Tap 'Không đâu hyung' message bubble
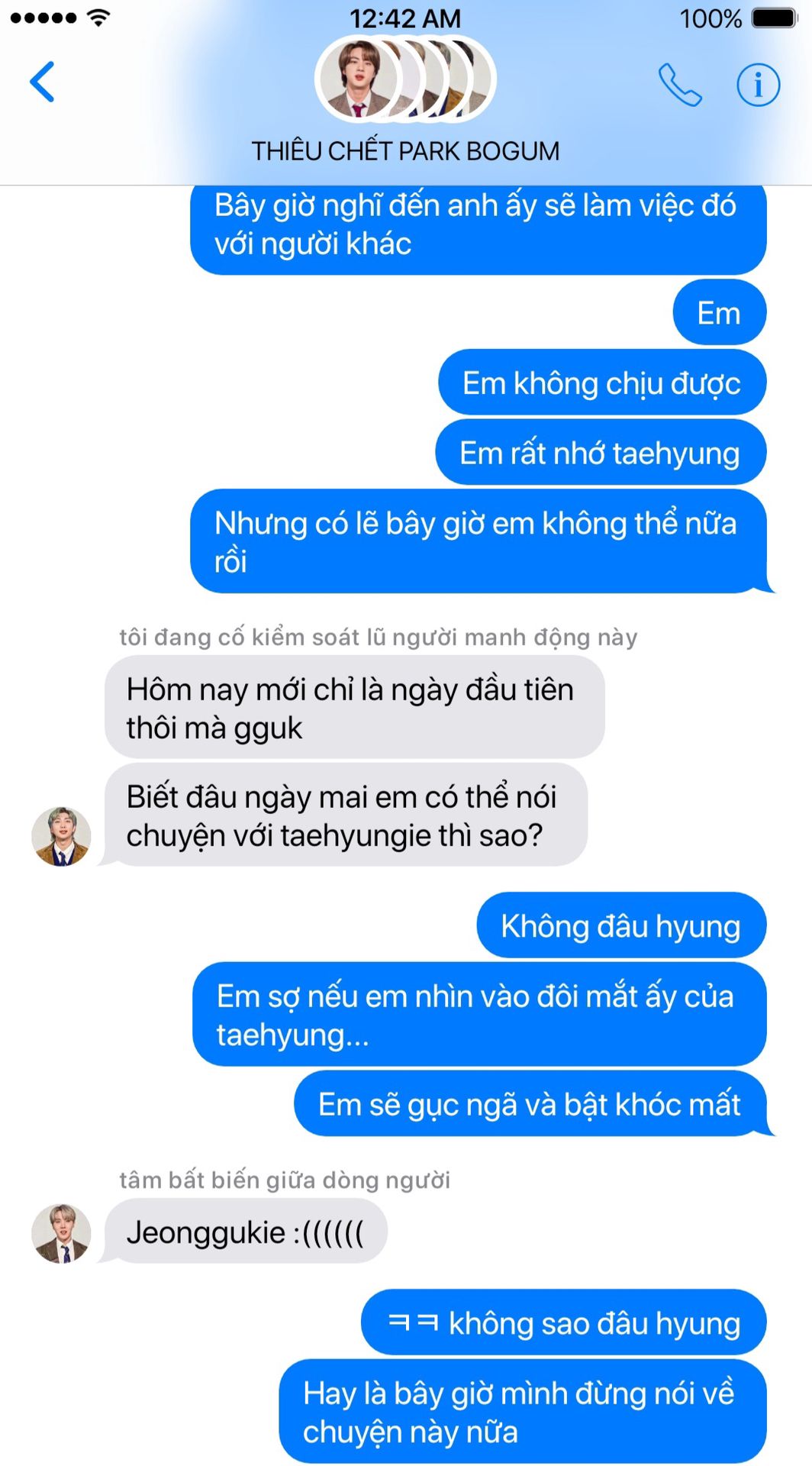This screenshot has height=1466, width=812. pos(620,925)
